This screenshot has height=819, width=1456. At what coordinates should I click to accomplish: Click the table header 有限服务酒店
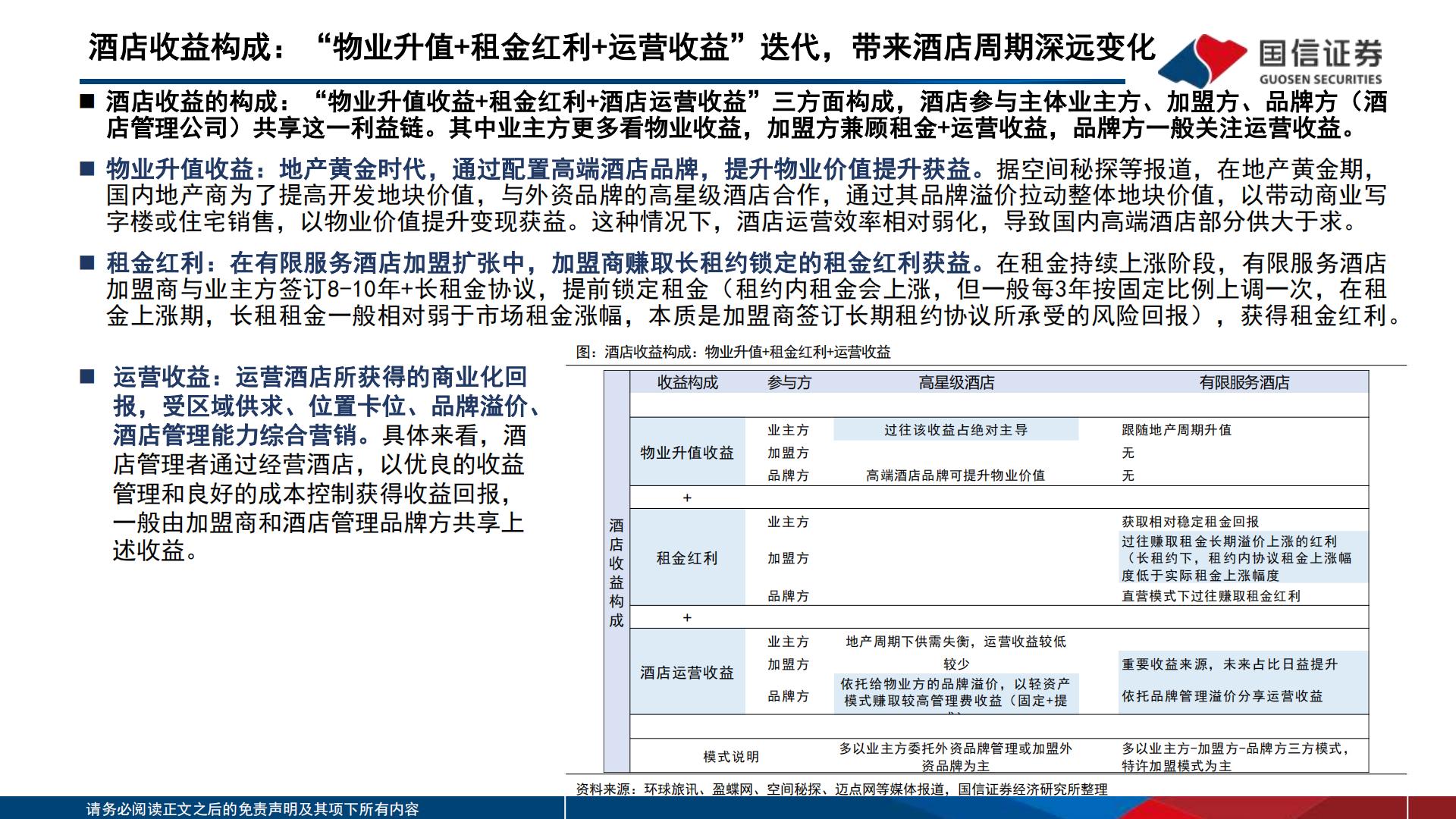point(1244,383)
